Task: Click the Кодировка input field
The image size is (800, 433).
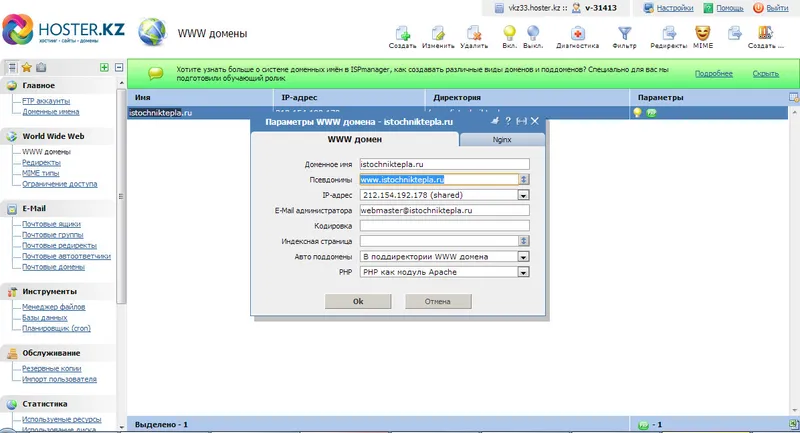Action: click(444, 225)
